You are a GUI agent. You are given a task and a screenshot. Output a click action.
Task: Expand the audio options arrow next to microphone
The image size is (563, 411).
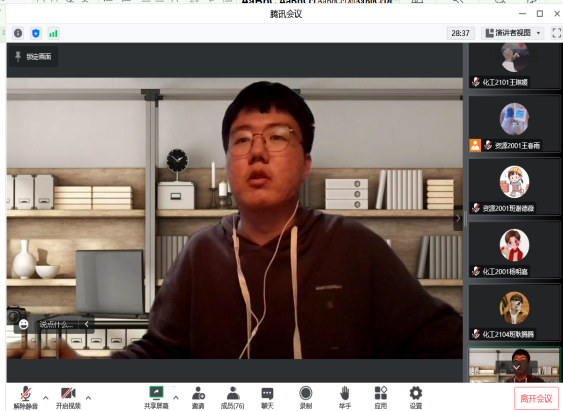click(46, 397)
